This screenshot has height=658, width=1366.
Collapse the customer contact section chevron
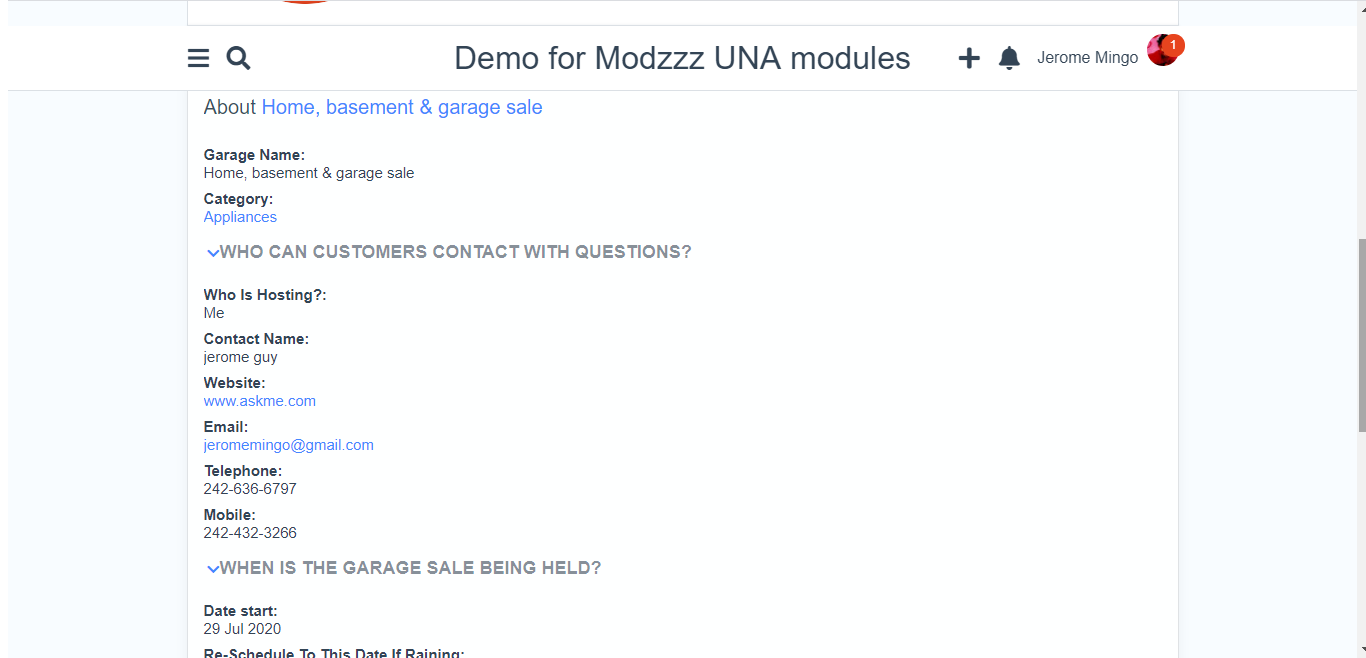[212, 253]
